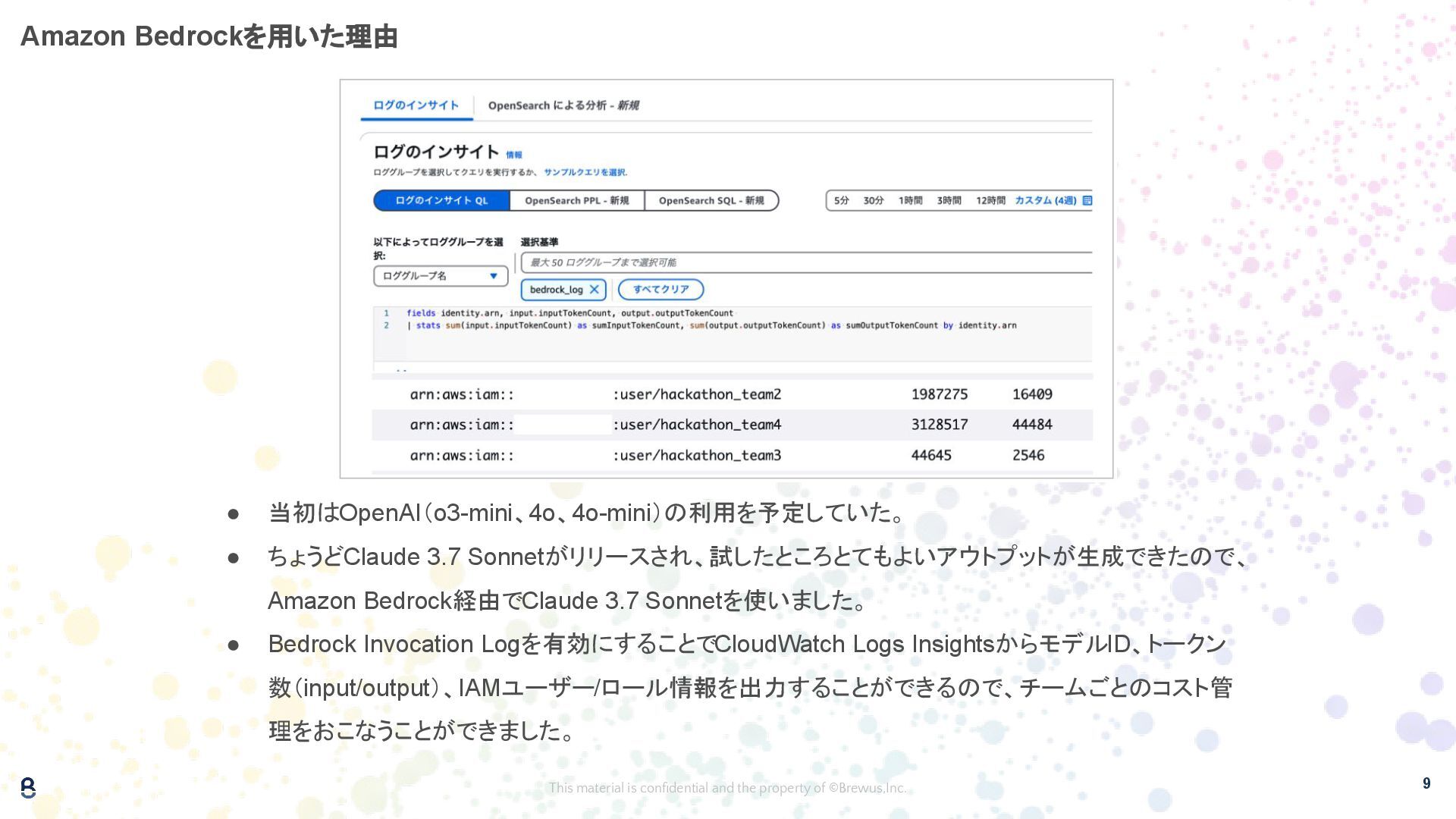Click the すべてクリア button

pyautogui.click(x=661, y=290)
